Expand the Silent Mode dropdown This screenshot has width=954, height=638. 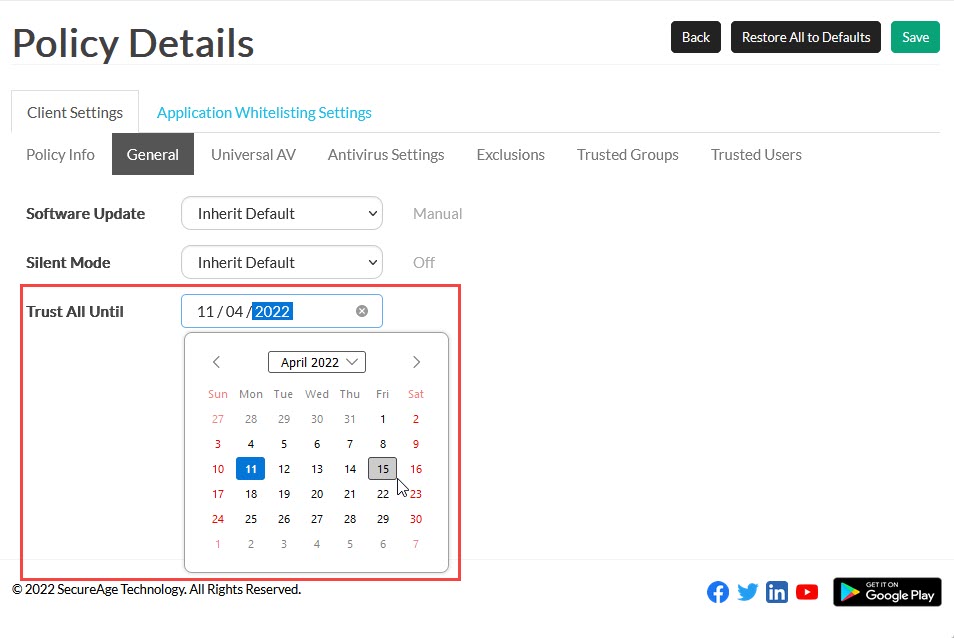click(x=282, y=262)
